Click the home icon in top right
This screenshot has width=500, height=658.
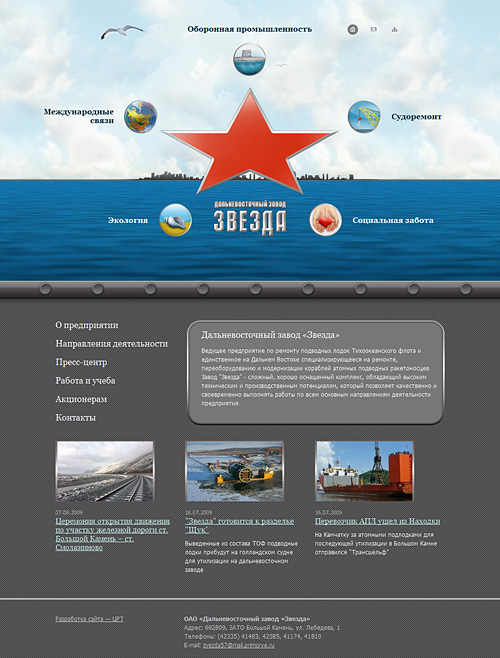pyautogui.click(x=353, y=29)
